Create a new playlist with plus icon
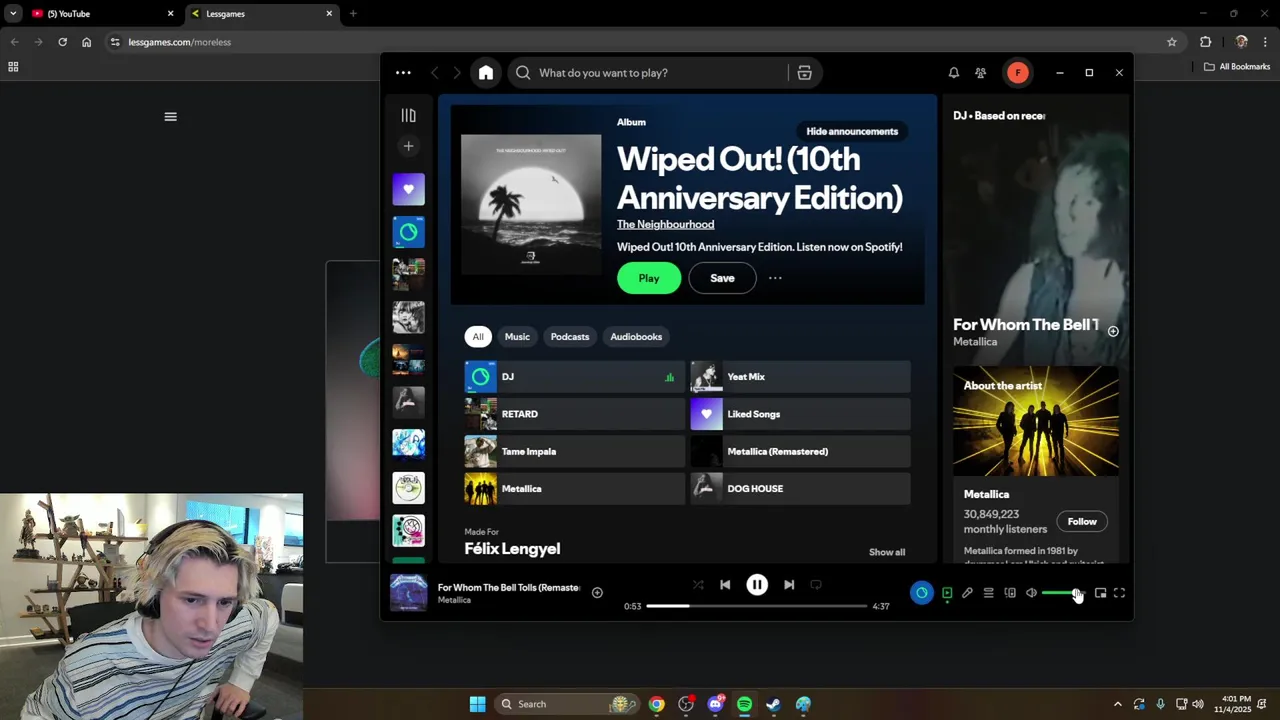The height and width of the screenshot is (720, 1280). point(408,146)
